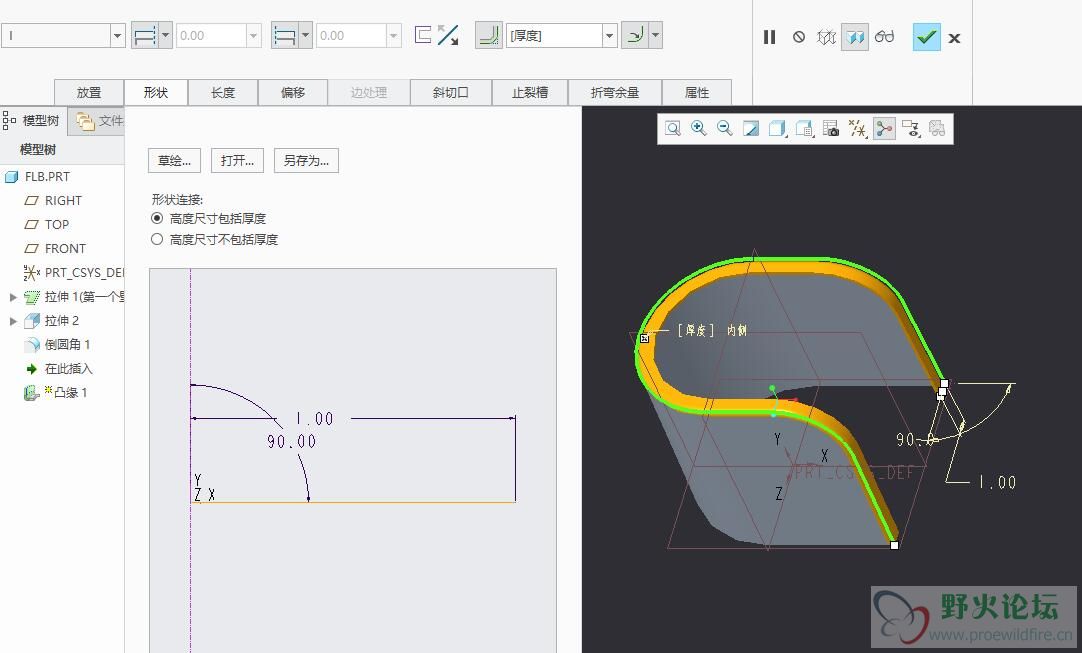Open the 属性 tab
This screenshot has width=1082, height=653.
(697, 92)
